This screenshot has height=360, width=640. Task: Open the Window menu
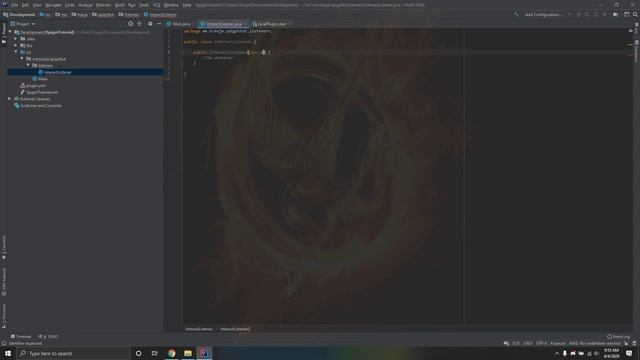pos(171,5)
